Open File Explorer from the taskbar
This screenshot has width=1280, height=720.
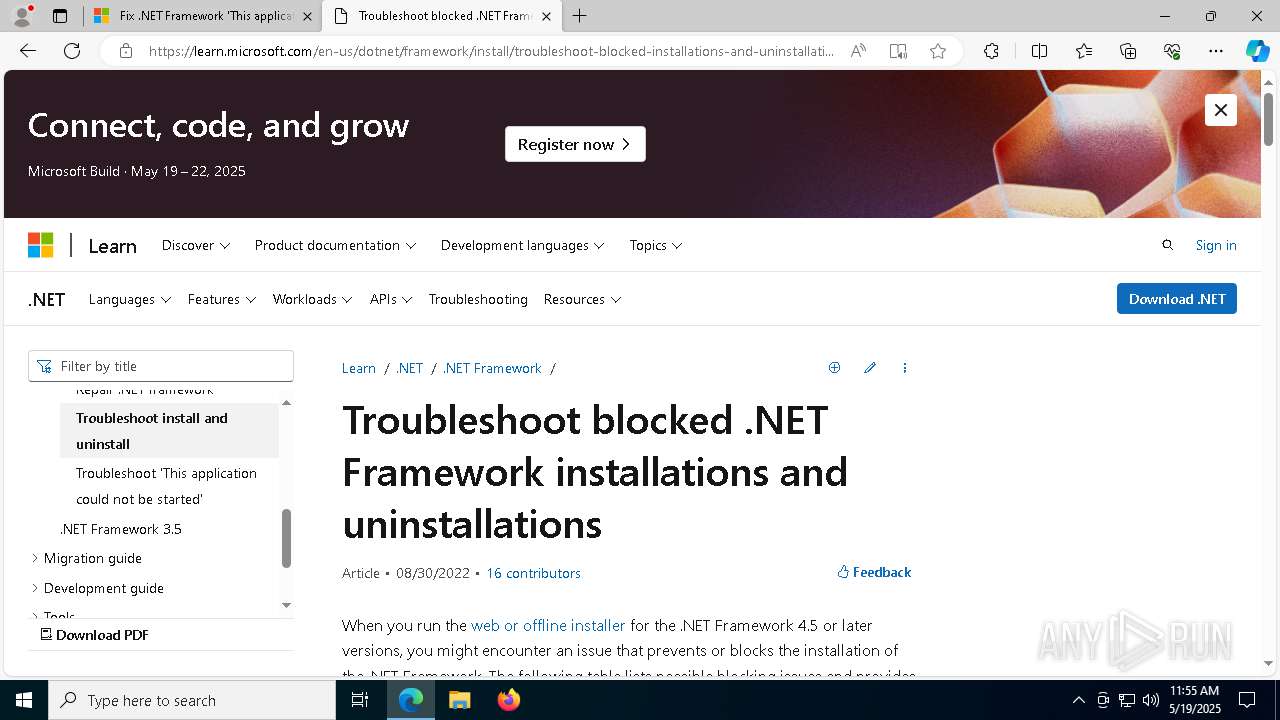(x=459, y=700)
